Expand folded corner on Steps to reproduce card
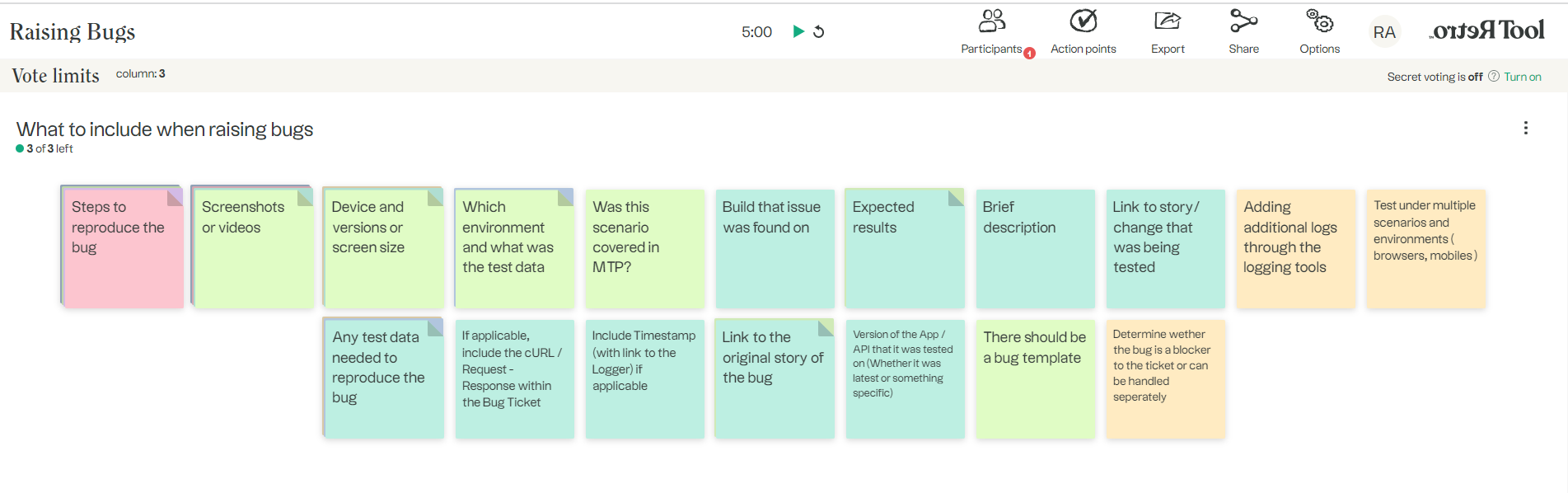Screen dimensions: 1568x493 pos(175,198)
